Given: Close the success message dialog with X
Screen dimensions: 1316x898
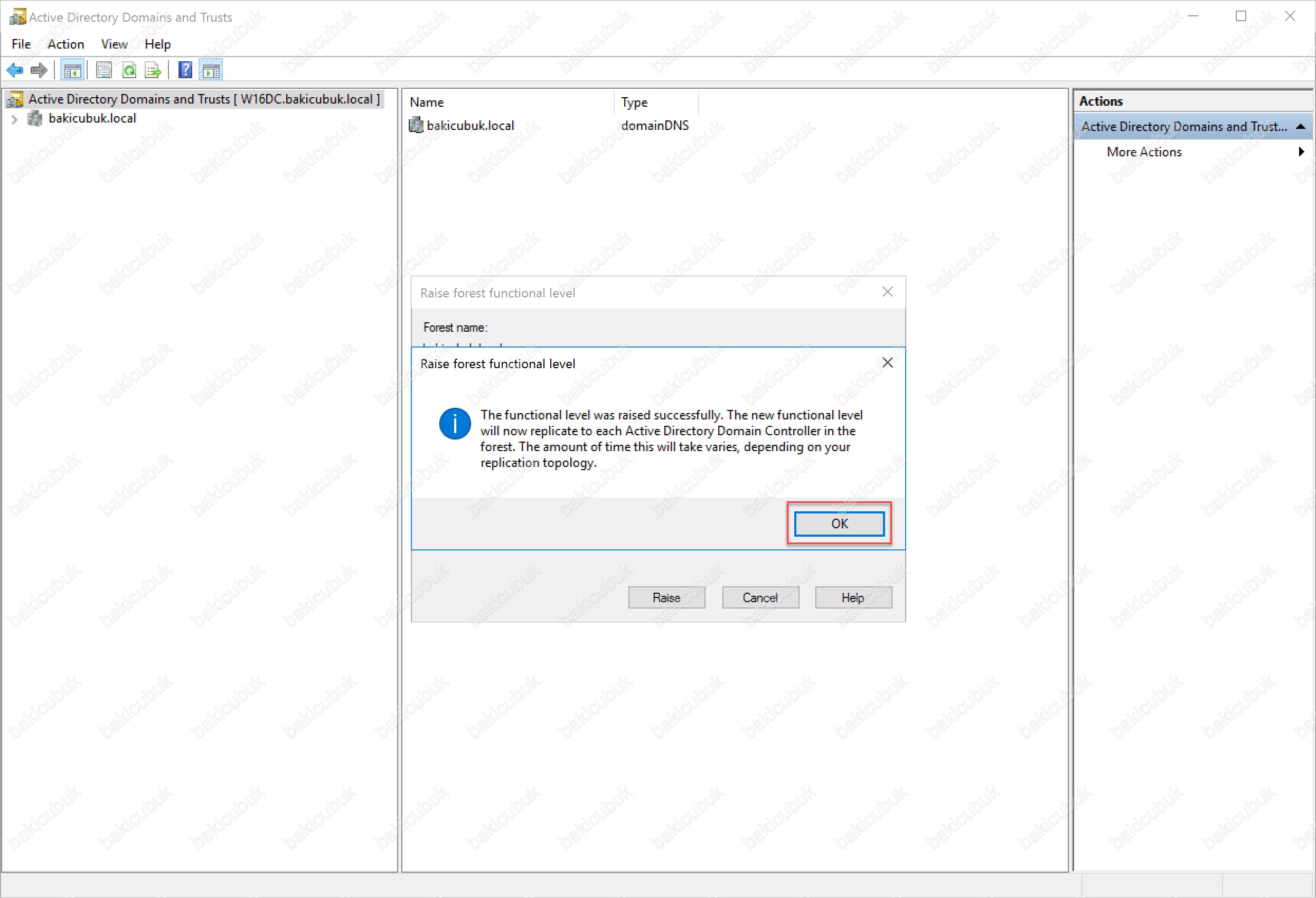Looking at the screenshot, I should click(x=887, y=362).
